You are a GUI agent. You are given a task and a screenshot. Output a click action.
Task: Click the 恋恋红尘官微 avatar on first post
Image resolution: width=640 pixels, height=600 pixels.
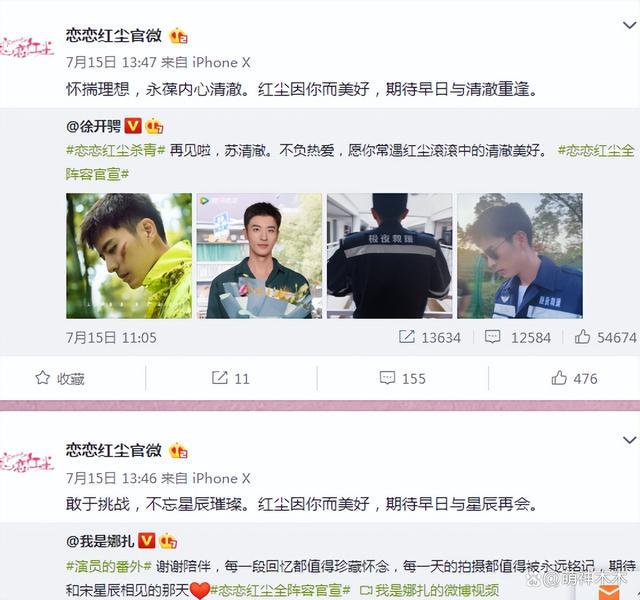pyautogui.click(x=27, y=48)
